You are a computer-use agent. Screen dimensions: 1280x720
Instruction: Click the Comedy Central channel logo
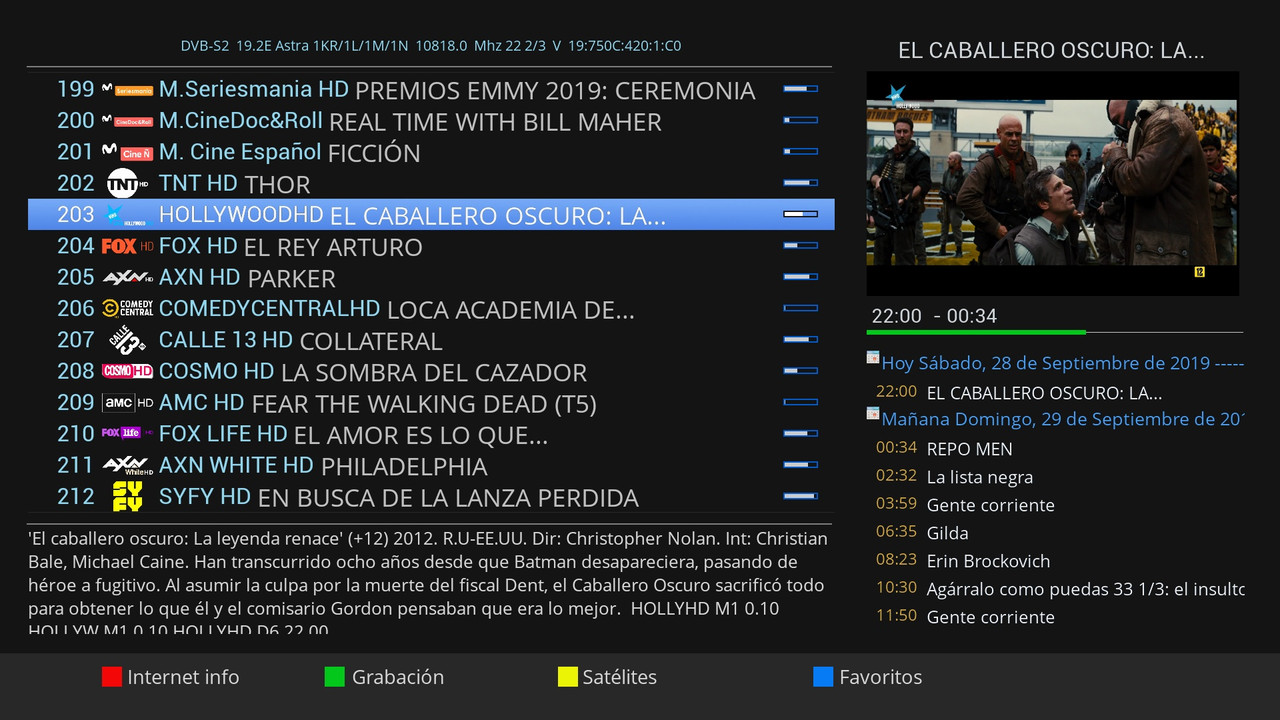128,308
